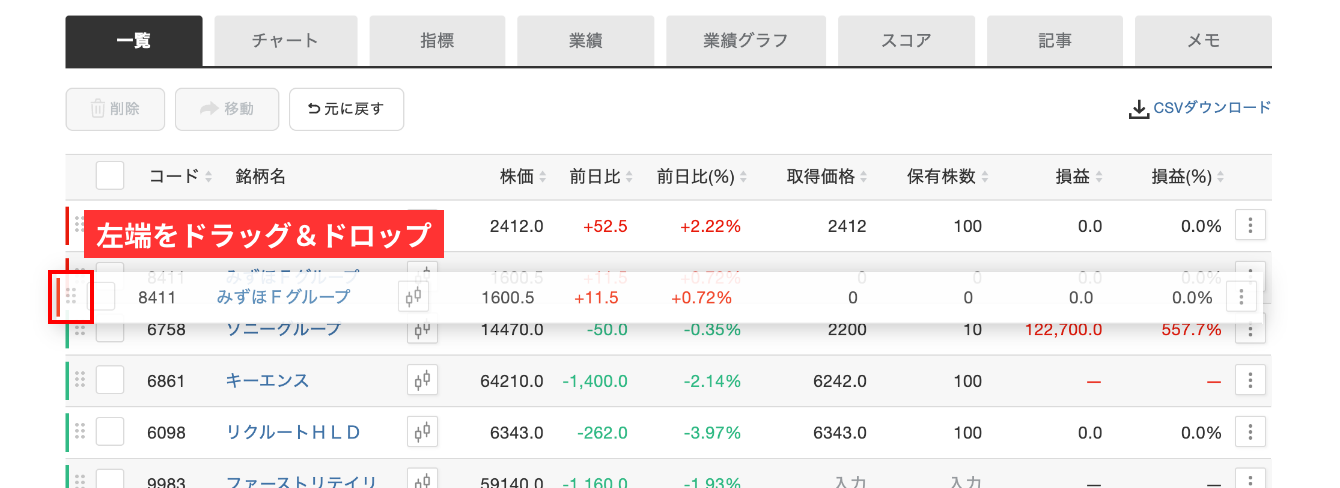This screenshot has height=488, width=1340.
Task: Check the checkbox for 6861 キーエンス
Action: coord(110,380)
